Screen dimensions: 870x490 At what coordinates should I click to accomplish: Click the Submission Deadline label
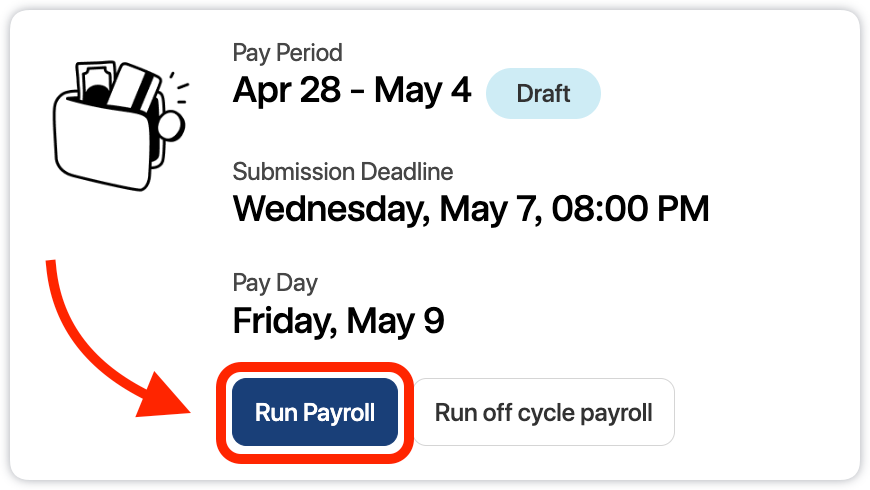[x=343, y=171]
